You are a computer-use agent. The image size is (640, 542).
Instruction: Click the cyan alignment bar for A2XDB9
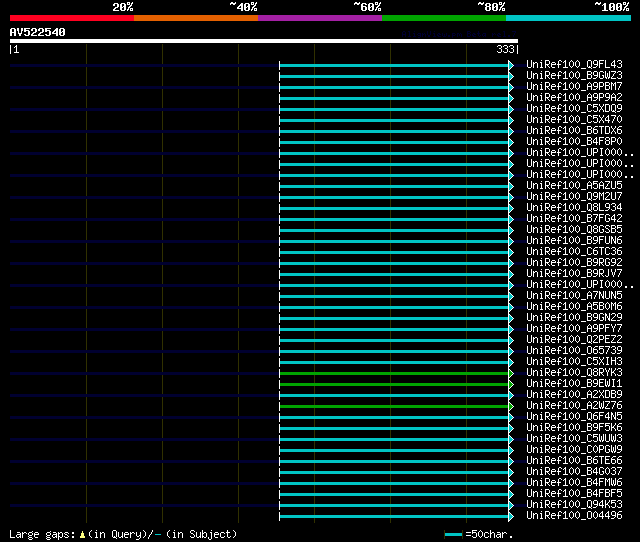pyautogui.click(x=394, y=395)
